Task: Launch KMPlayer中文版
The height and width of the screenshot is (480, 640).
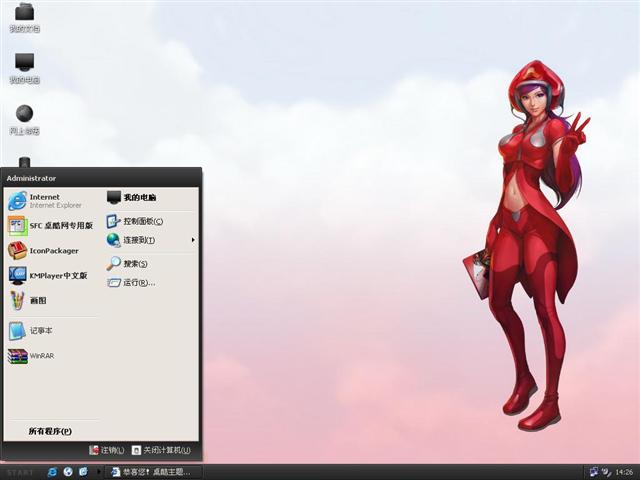Action: pyautogui.click(x=52, y=276)
